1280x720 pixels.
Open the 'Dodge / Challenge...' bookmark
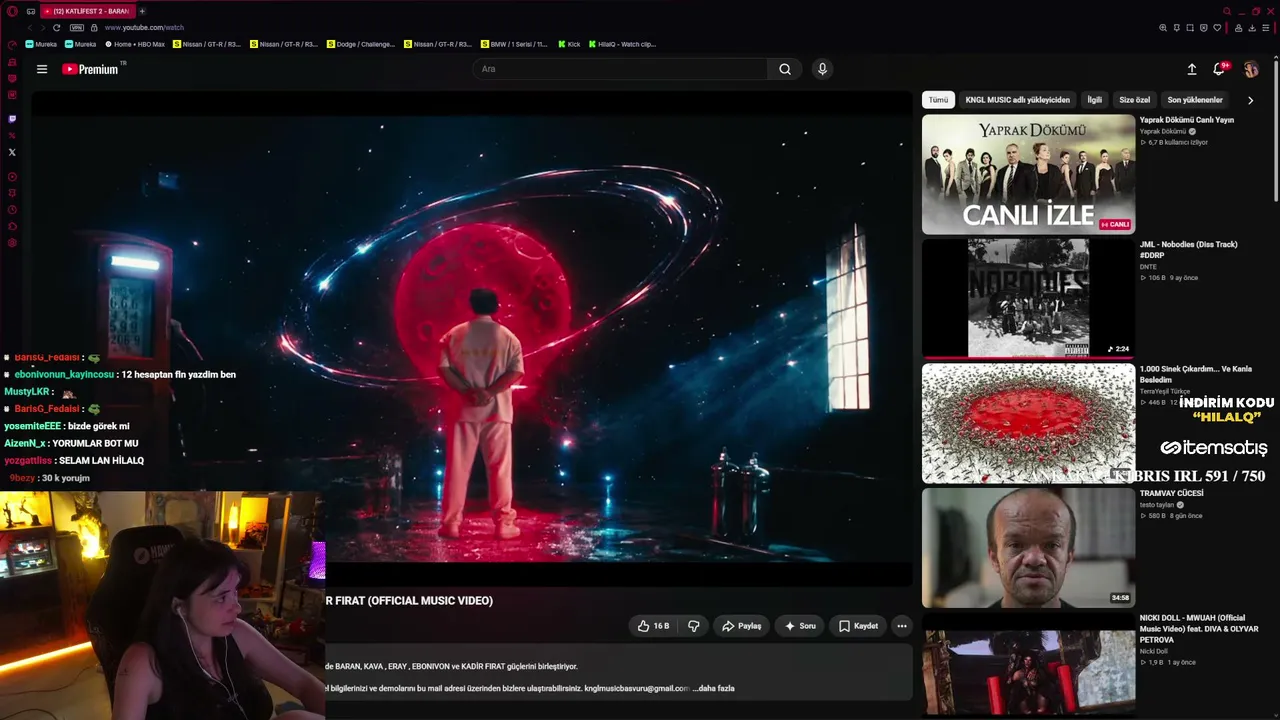[x=361, y=44]
